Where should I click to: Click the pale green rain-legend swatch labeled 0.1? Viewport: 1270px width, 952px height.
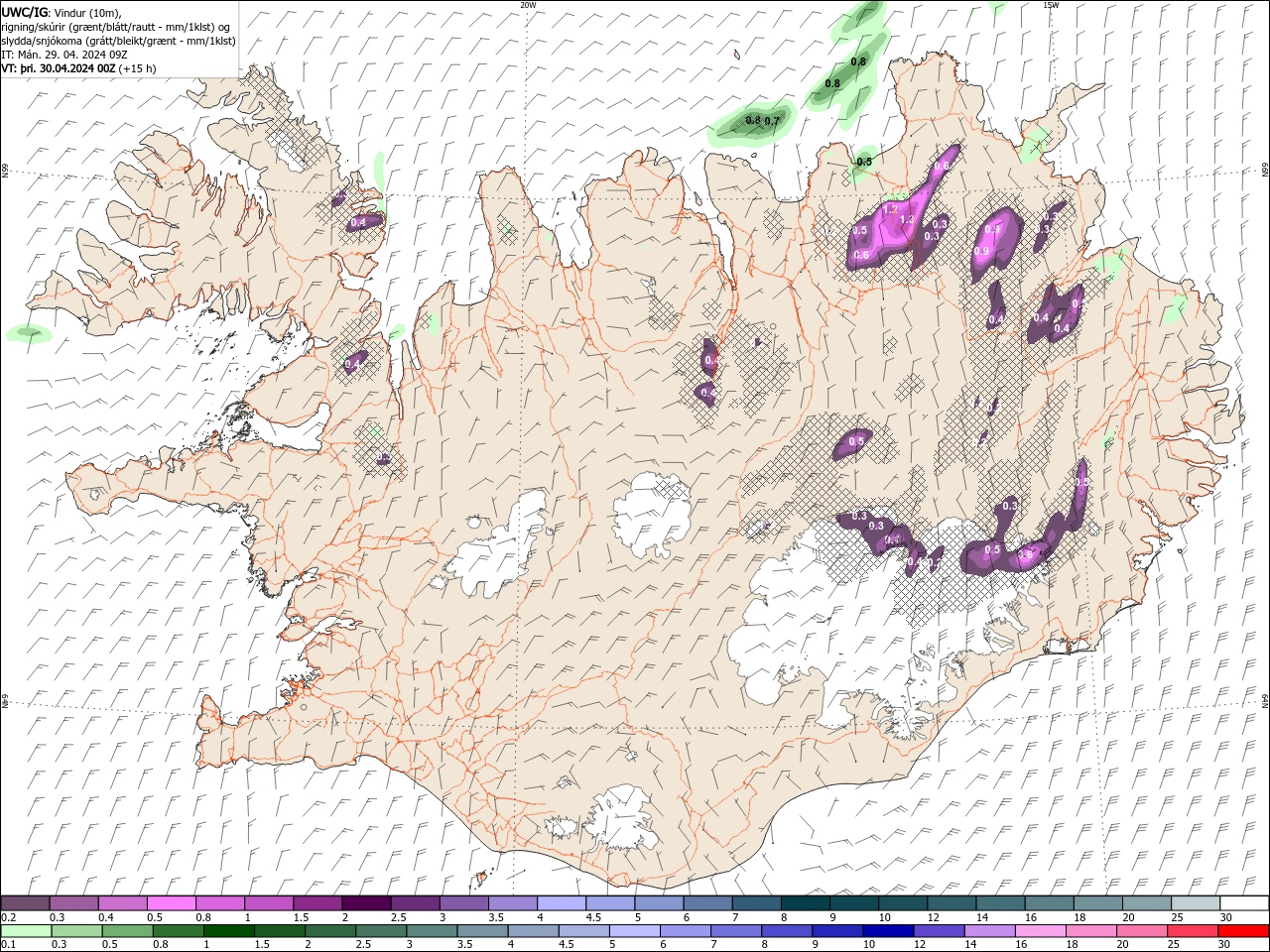coord(26,931)
